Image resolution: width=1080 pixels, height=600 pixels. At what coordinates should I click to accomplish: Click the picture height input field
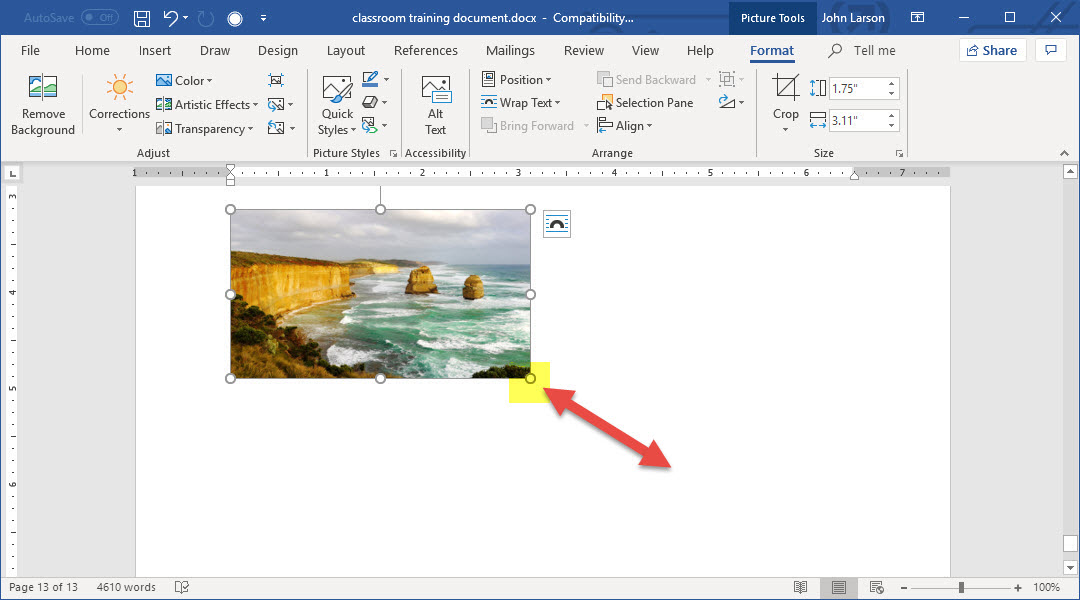pos(856,88)
